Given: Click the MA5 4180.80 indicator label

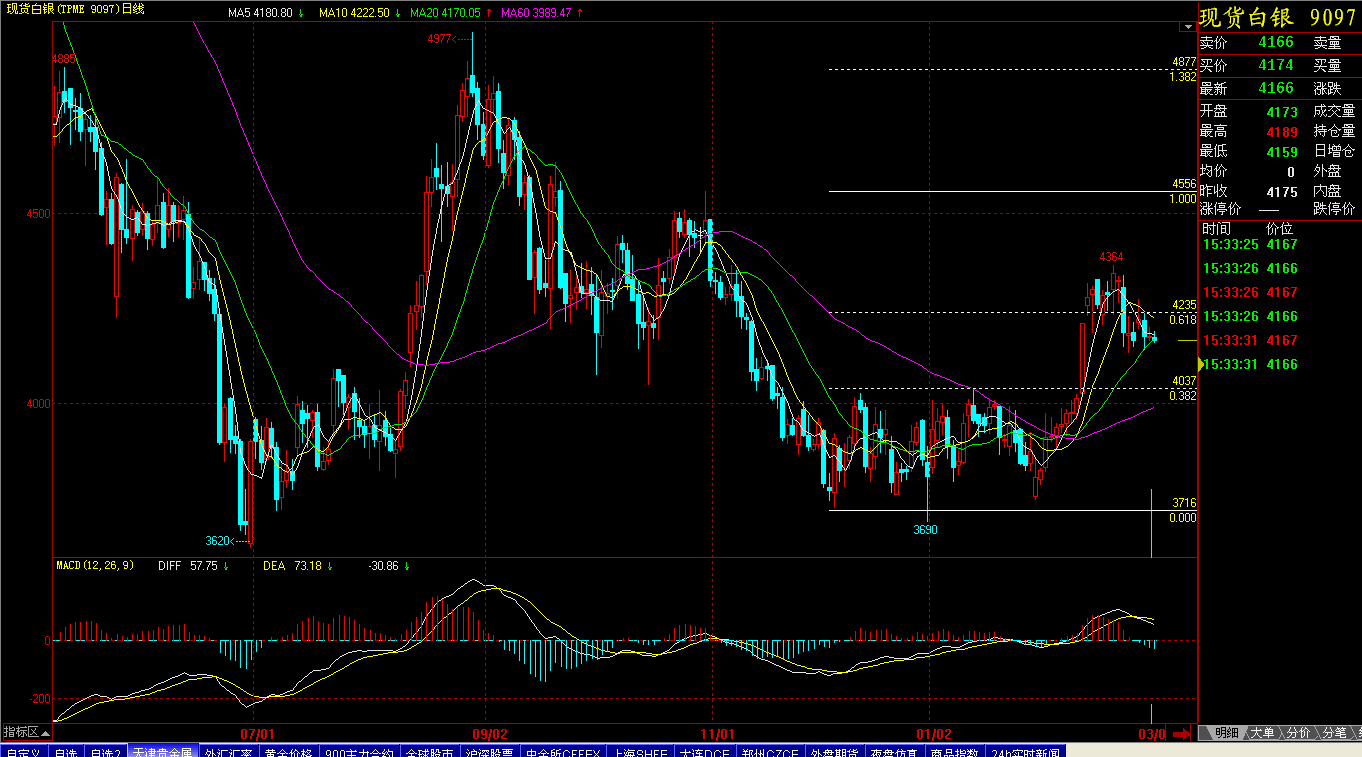Looking at the screenshot, I should coord(266,13).
